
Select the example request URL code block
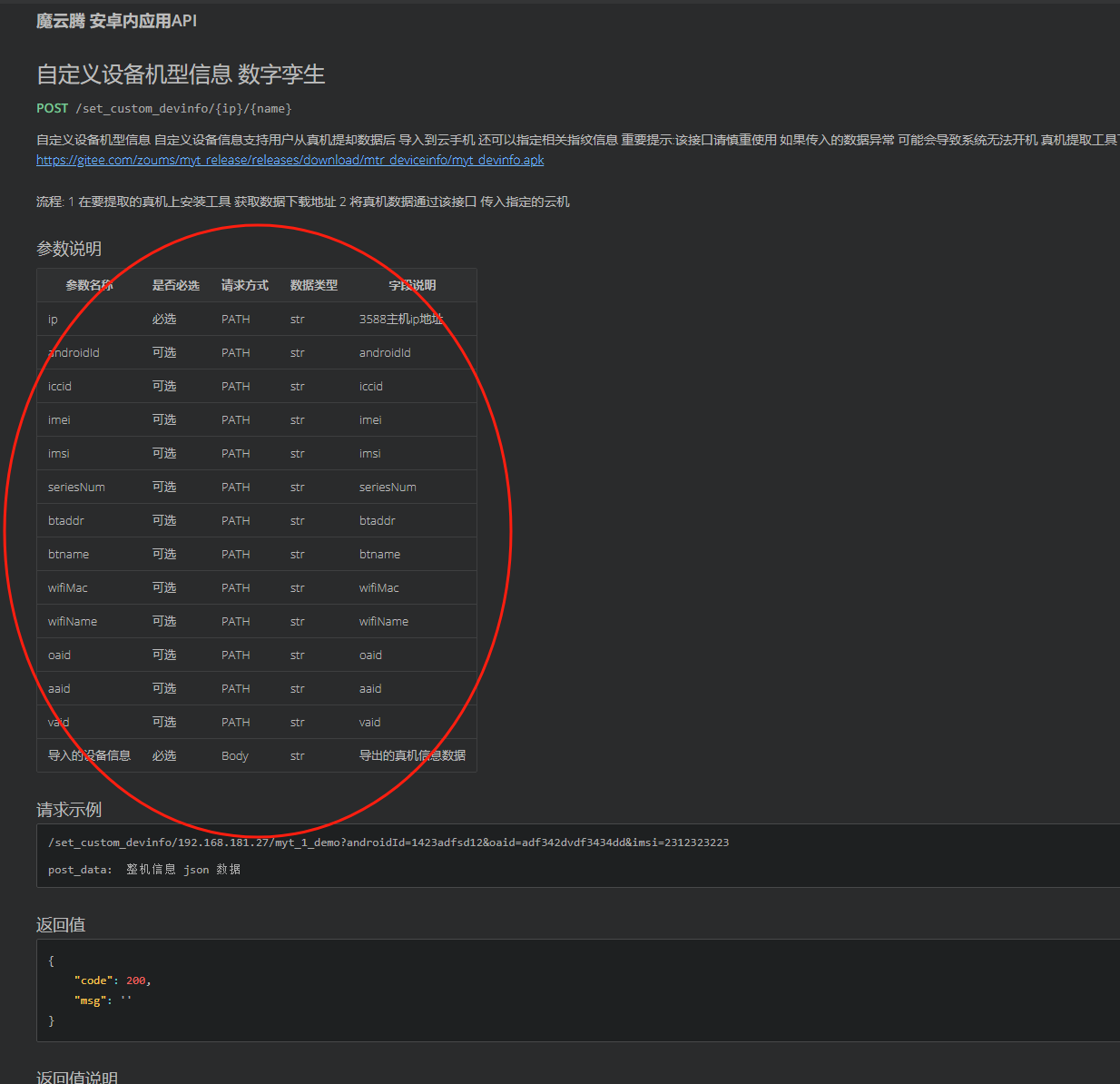(388, 842)
